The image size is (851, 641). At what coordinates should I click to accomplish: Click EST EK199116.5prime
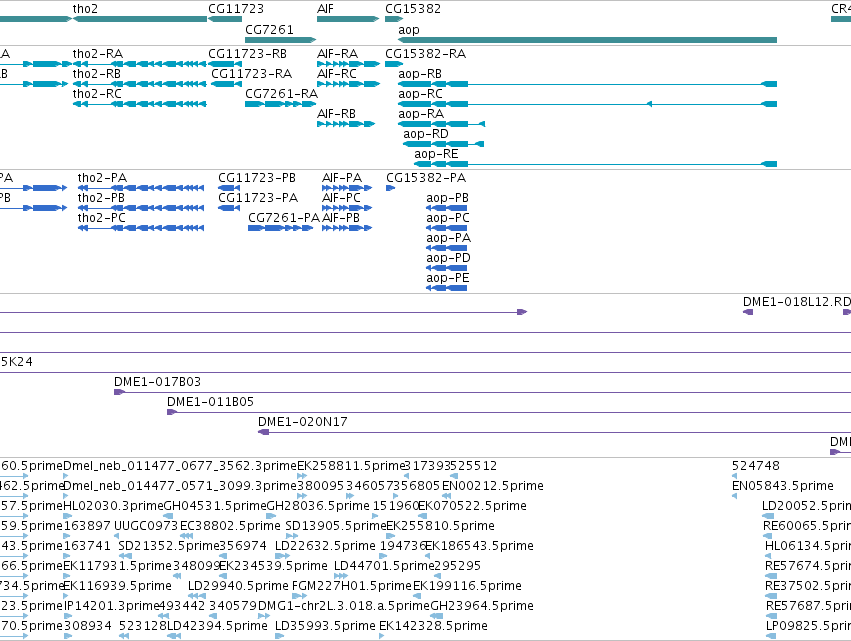(x=467, y=586)
